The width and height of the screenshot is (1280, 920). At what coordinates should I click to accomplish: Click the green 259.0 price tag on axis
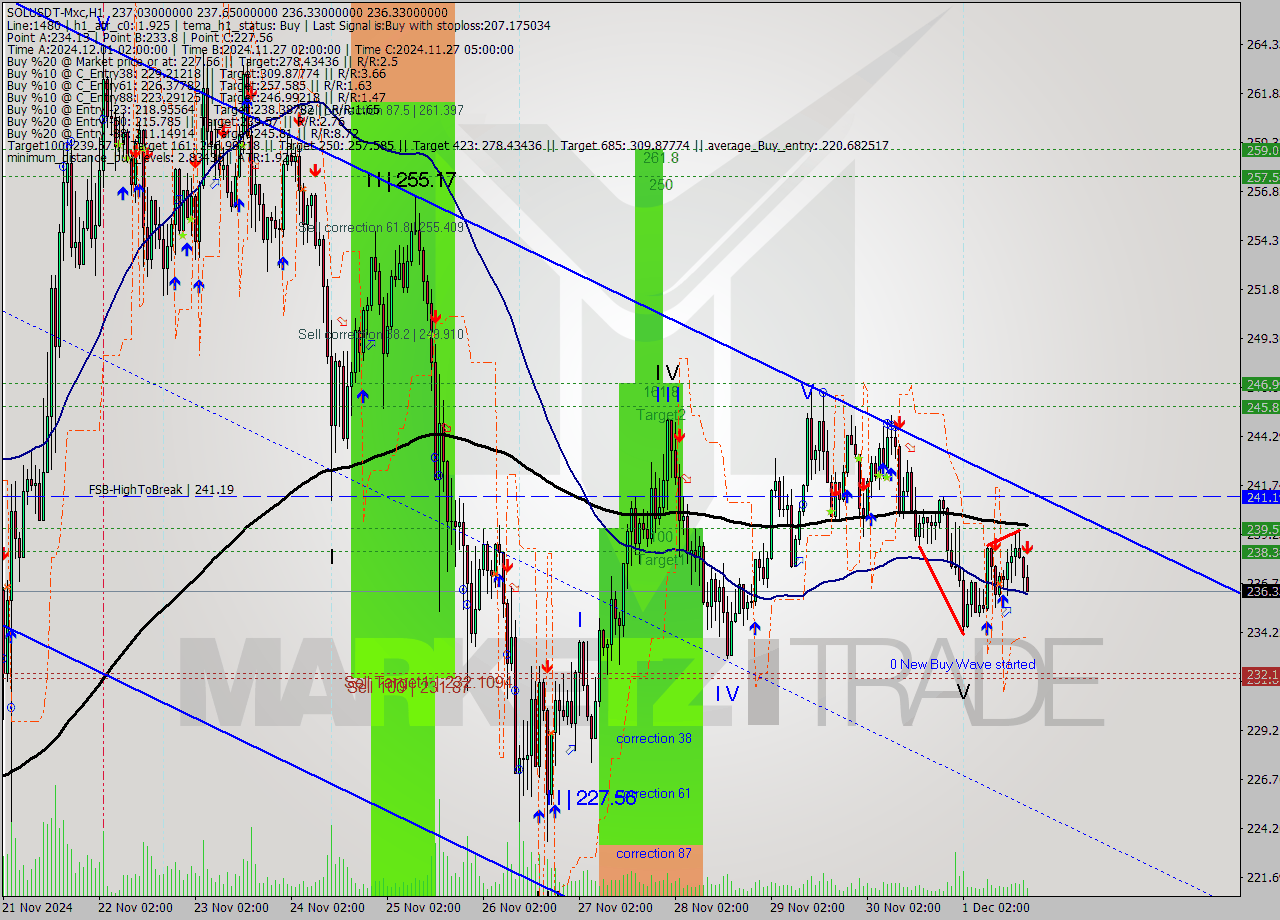[1260, 150]
